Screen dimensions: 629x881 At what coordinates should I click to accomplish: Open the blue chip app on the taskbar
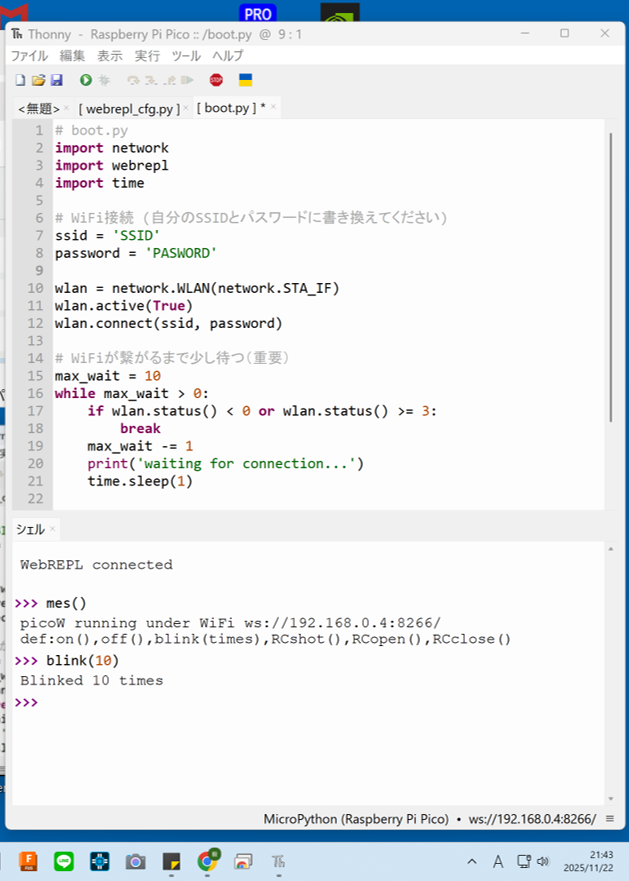point(100,861)
